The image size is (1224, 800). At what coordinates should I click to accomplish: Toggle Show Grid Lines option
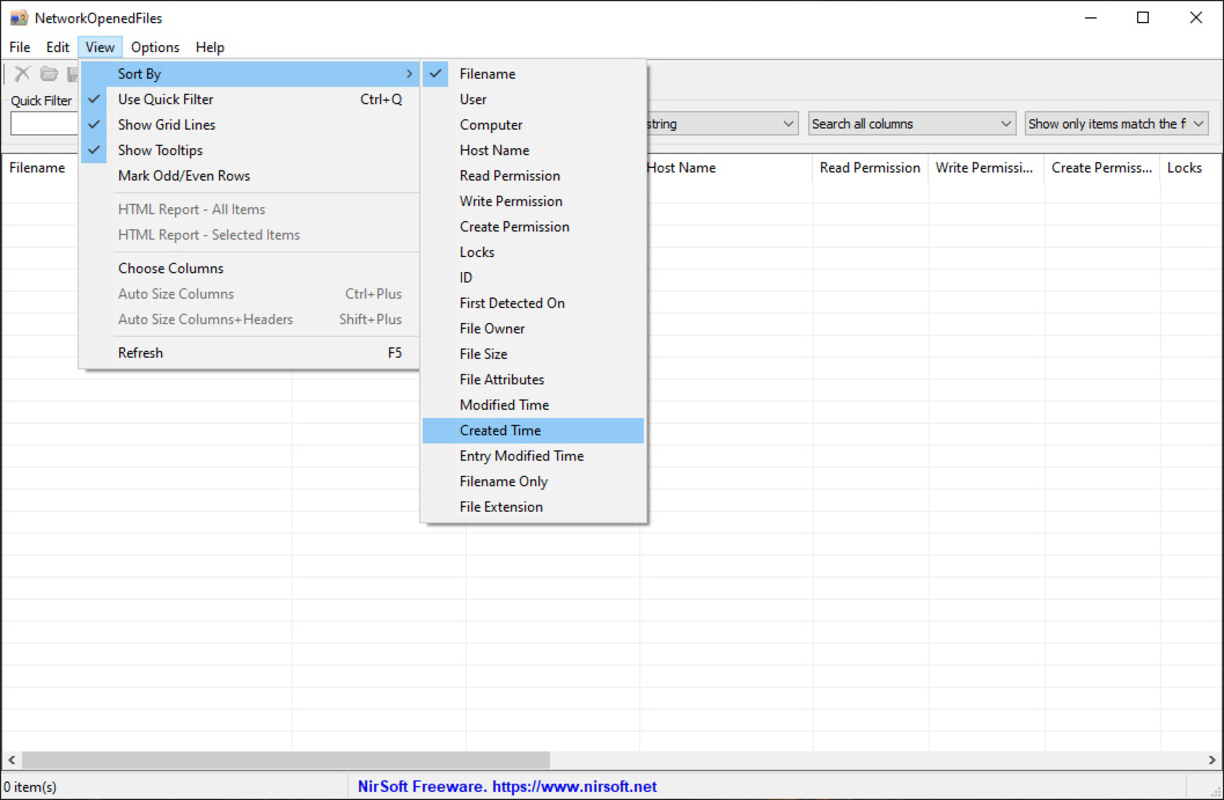pyautogui.click(x=250, y=125)
